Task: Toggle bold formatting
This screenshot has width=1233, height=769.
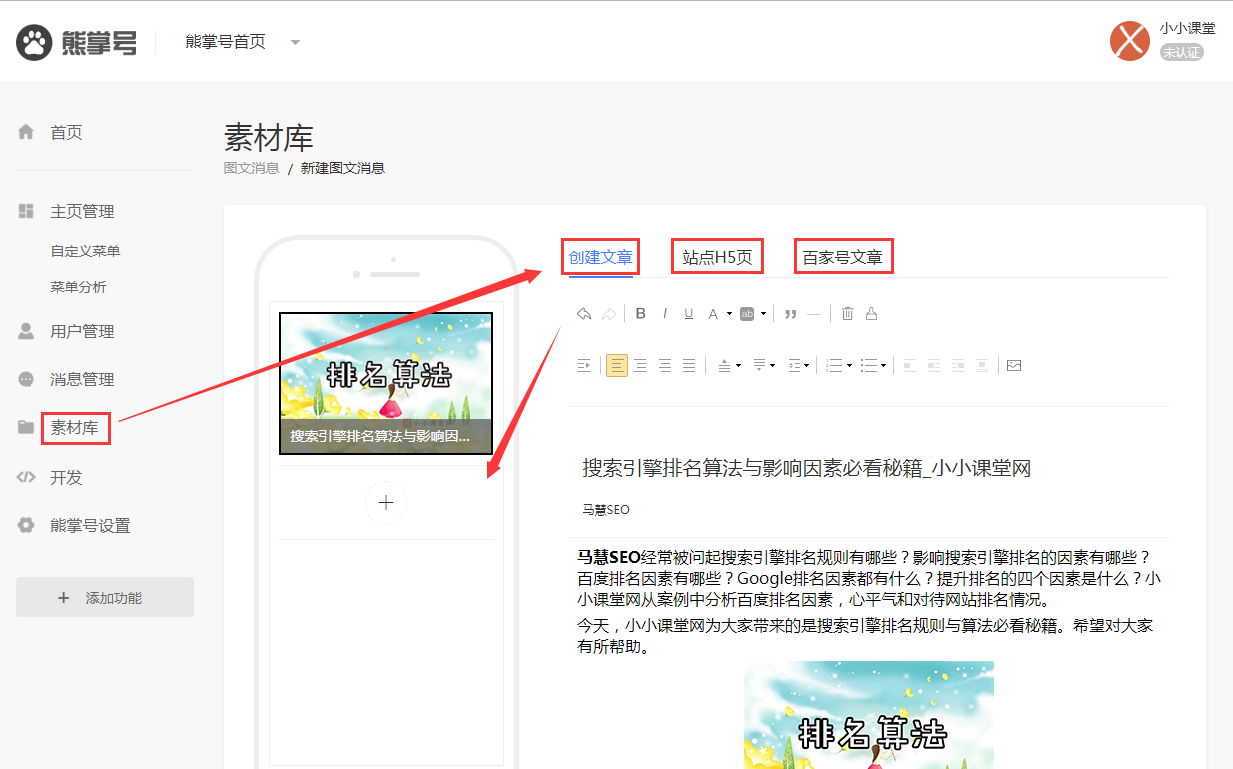Action: [641, 313]
